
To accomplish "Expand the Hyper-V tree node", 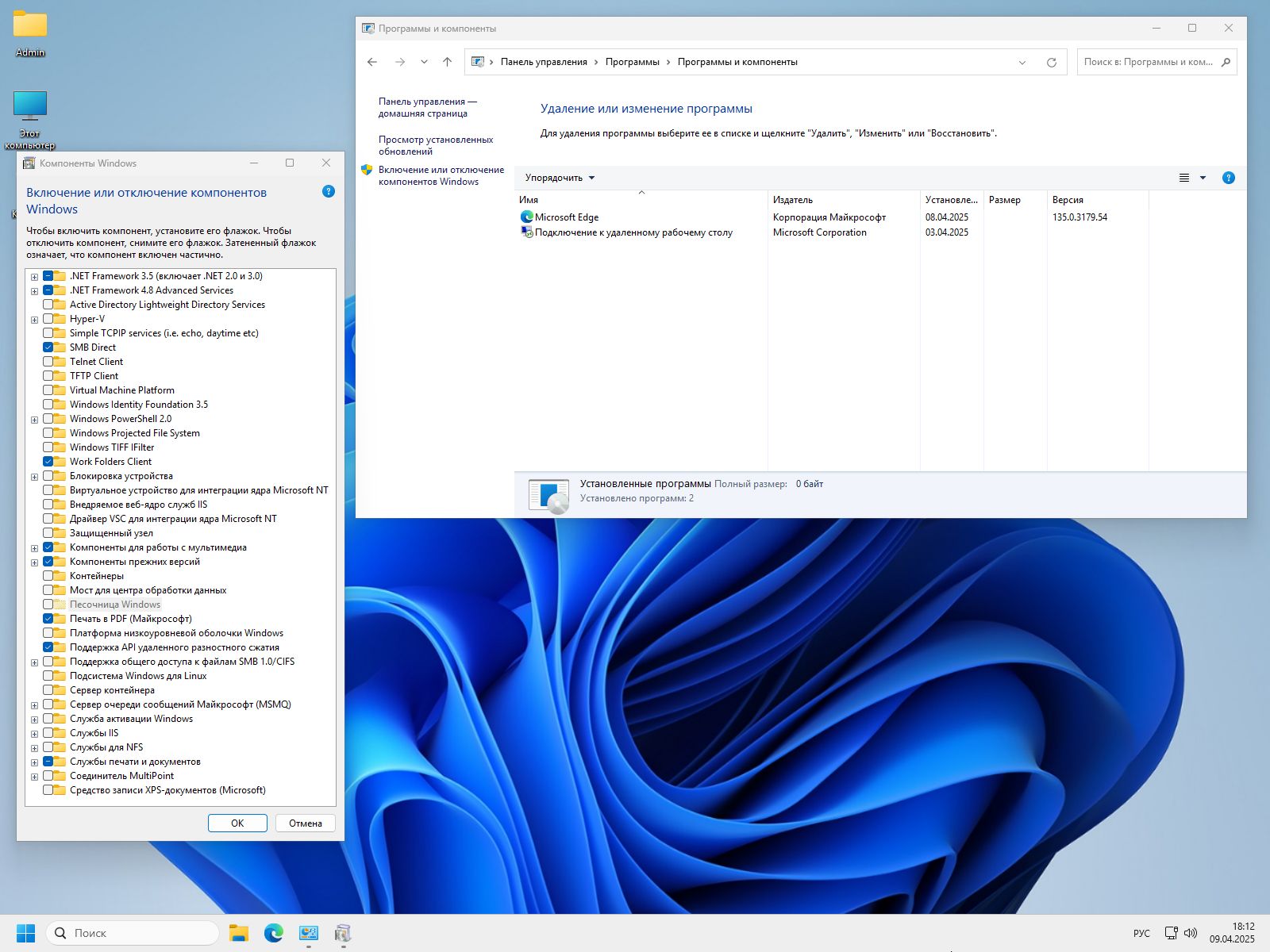I will click(x=34, y=320).
